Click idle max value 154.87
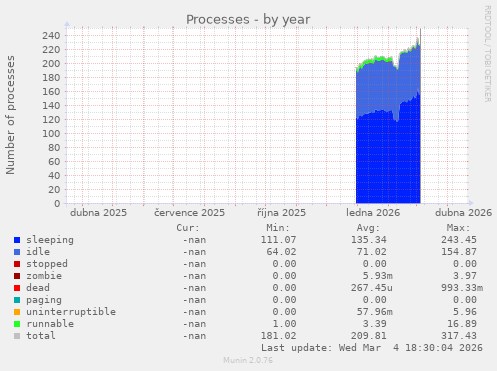The image size is (497, 371). [x=459, y=252]
